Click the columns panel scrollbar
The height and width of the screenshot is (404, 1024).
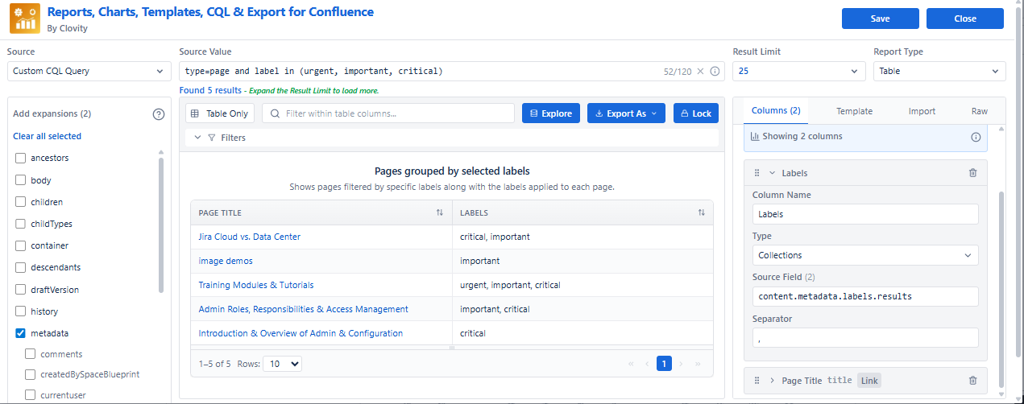(x=1003, y=289)
